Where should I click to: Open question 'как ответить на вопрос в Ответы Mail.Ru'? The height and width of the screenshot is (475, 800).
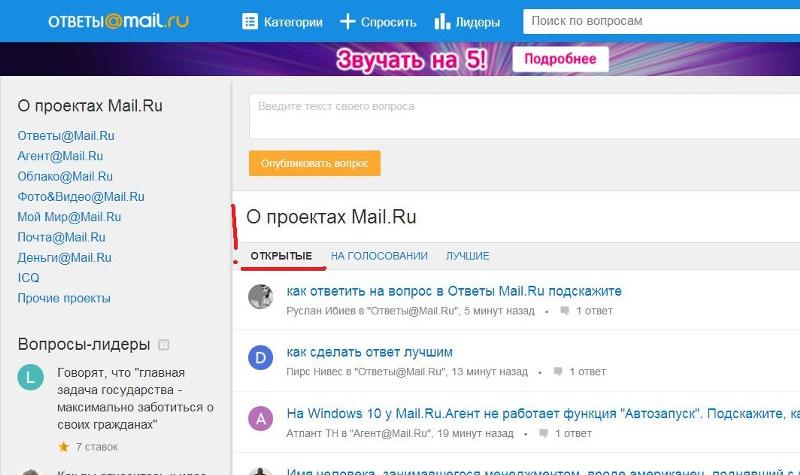(x=454, y=291)
